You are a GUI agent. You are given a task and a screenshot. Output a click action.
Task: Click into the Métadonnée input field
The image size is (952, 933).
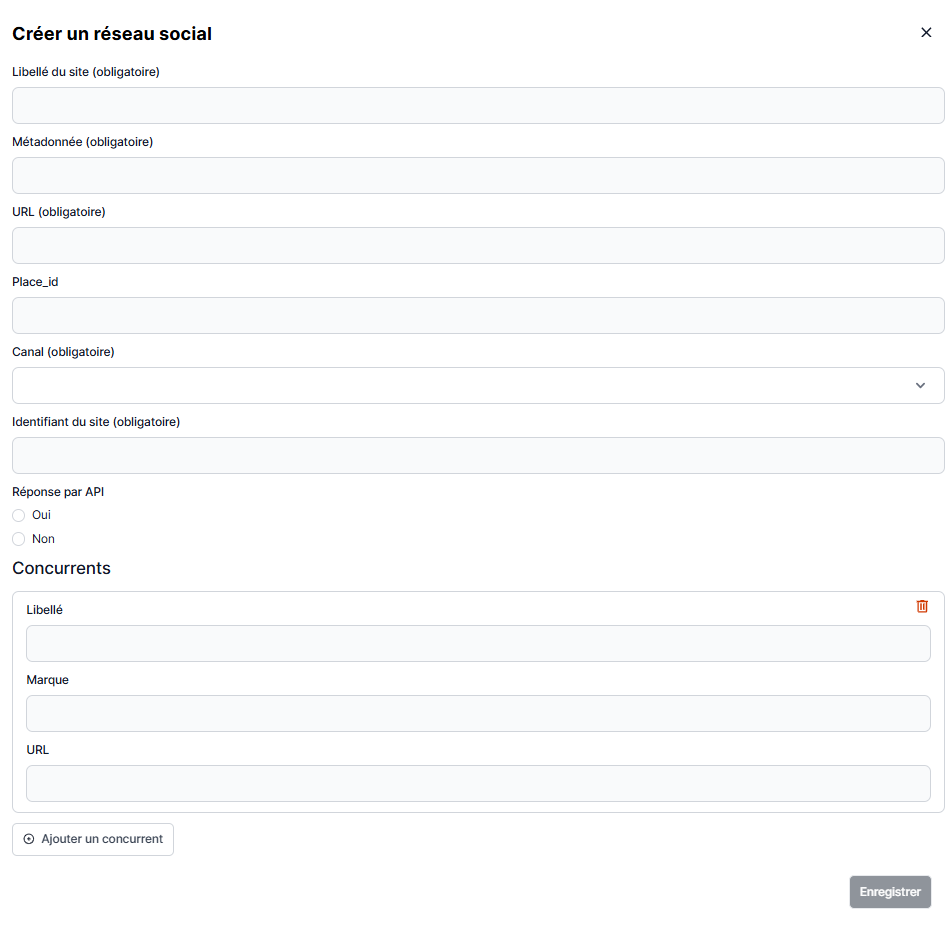pos(478,176)
